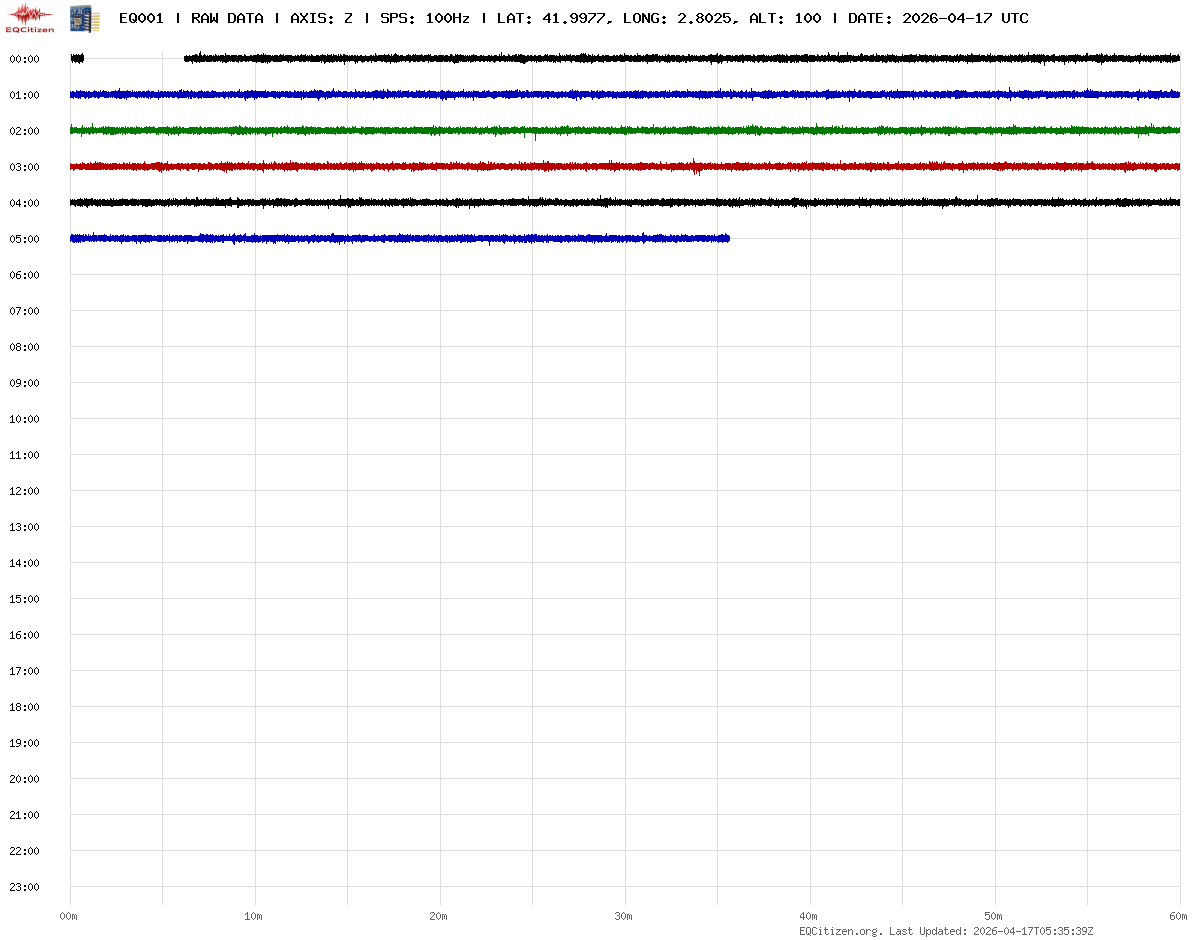This screenshot has width=1200, height=940.
Task: Select the 03:00 hour label
Action: pos(24,167)
